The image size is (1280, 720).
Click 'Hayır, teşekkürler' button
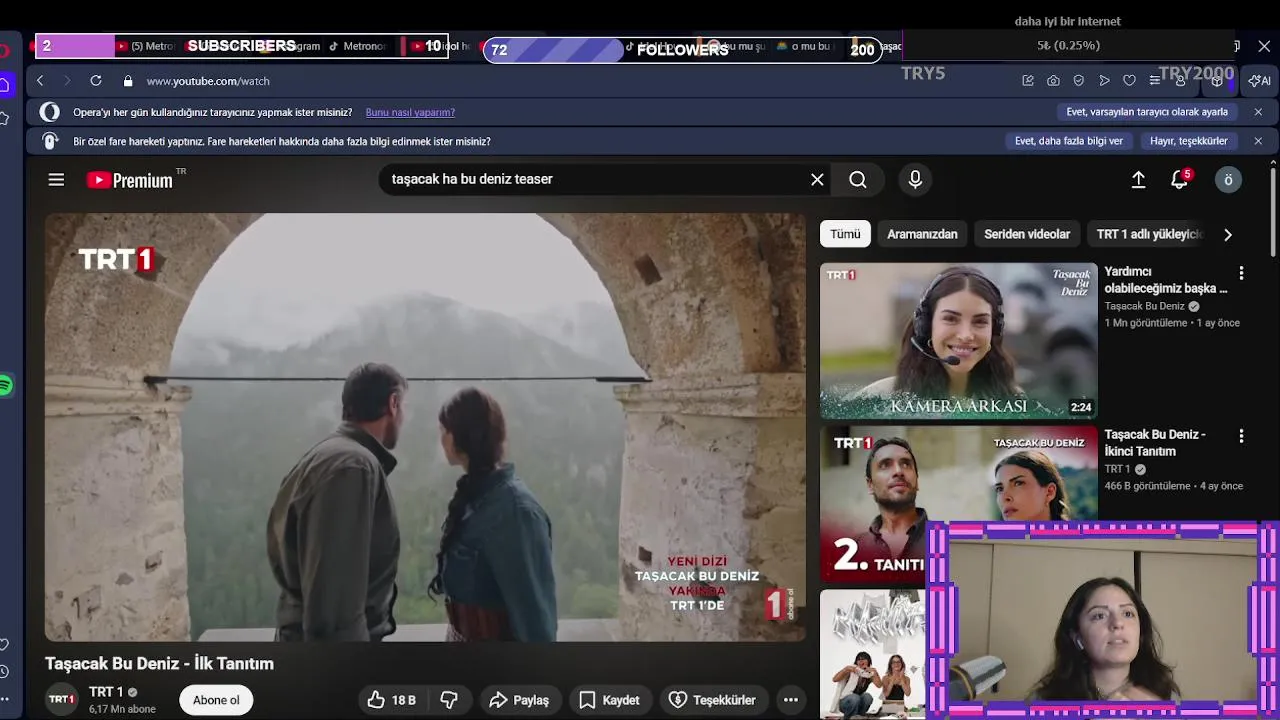(x=1188, y=141)
